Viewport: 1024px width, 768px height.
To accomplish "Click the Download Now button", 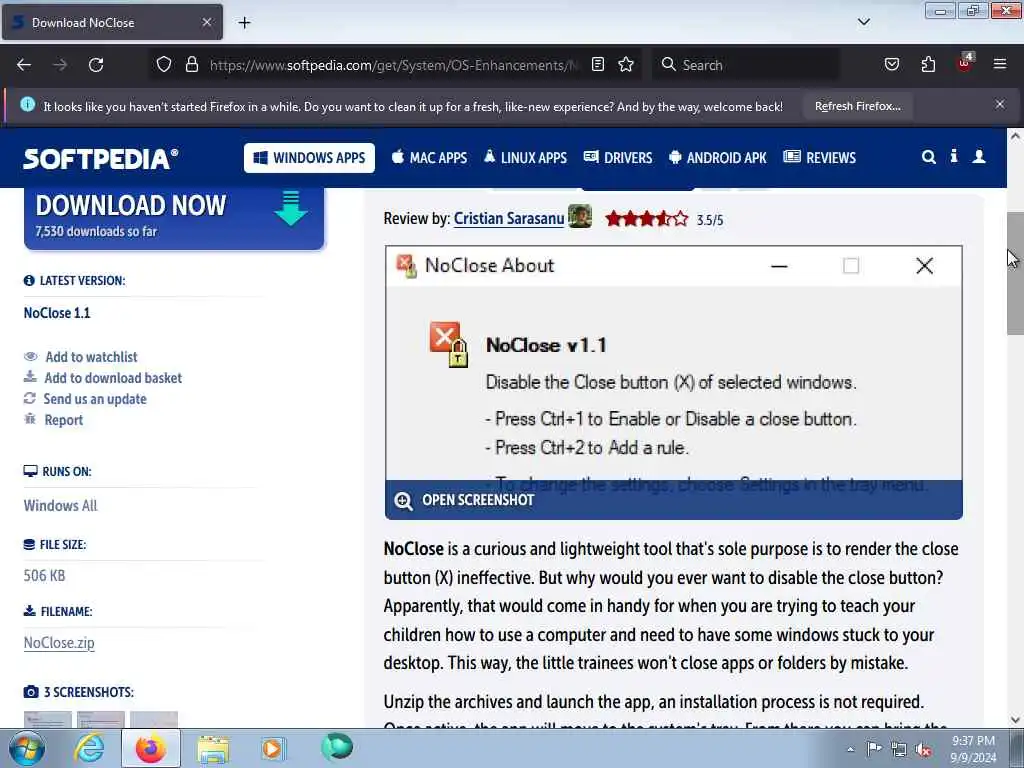I will (x=174, y=217).
